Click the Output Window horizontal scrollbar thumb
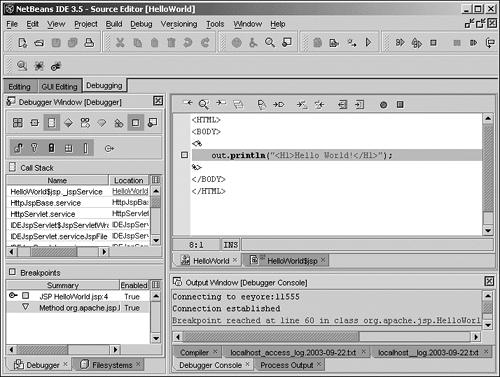The height and width of the screenshot is (377, 500). [x=271, y=337]
